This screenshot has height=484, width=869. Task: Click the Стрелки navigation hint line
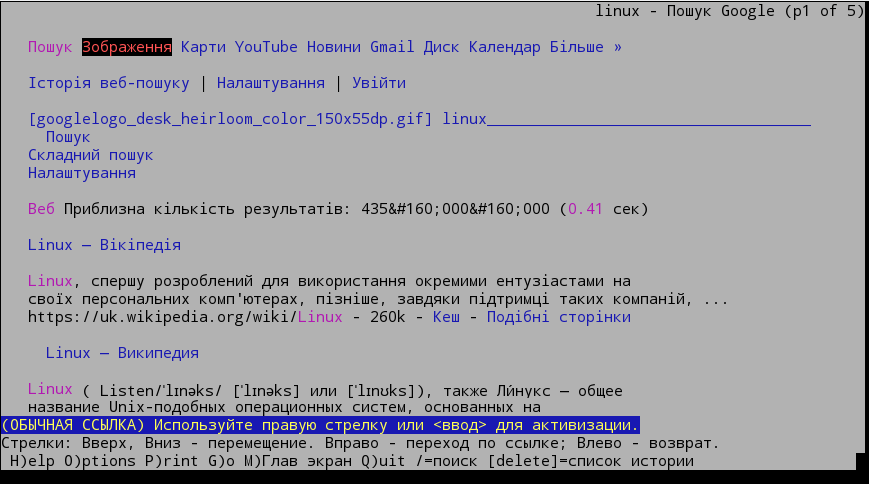[x=360, y=444]
